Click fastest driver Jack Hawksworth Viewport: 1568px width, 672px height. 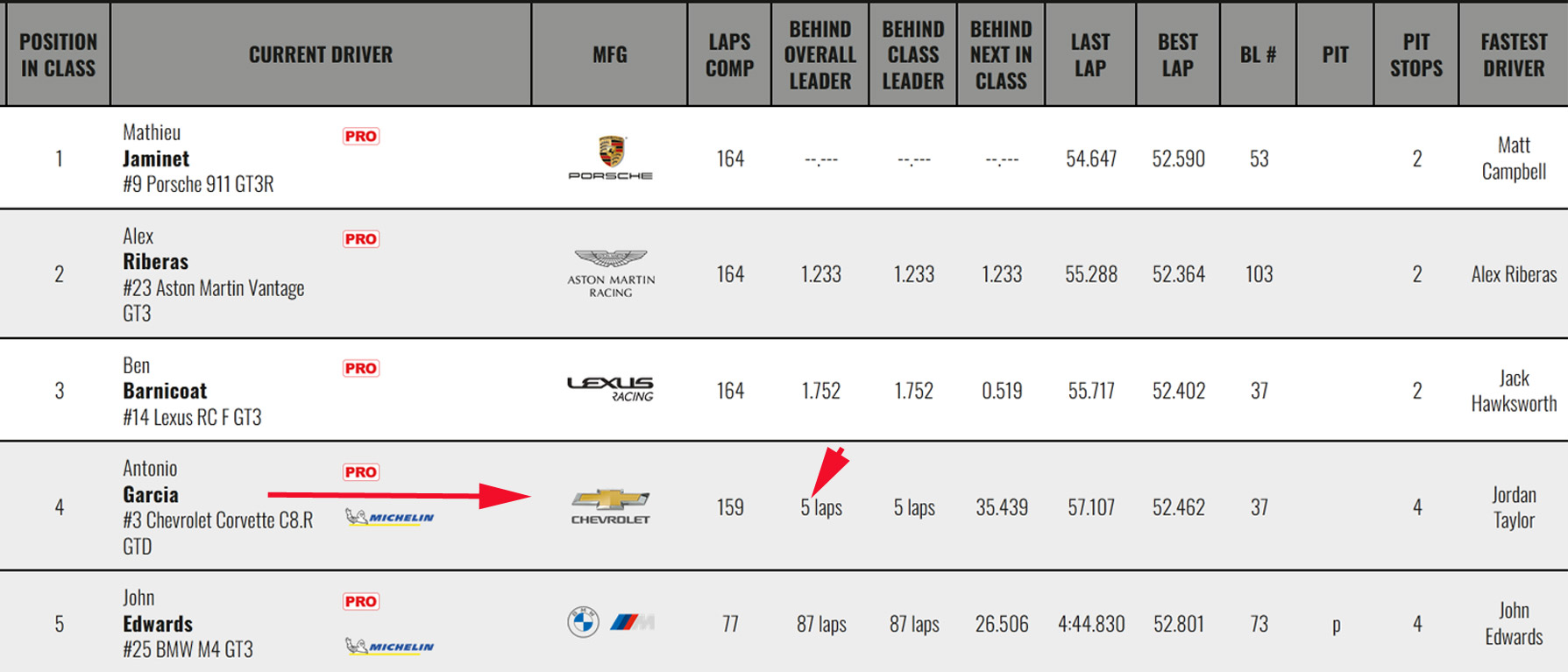[1514, 391]
